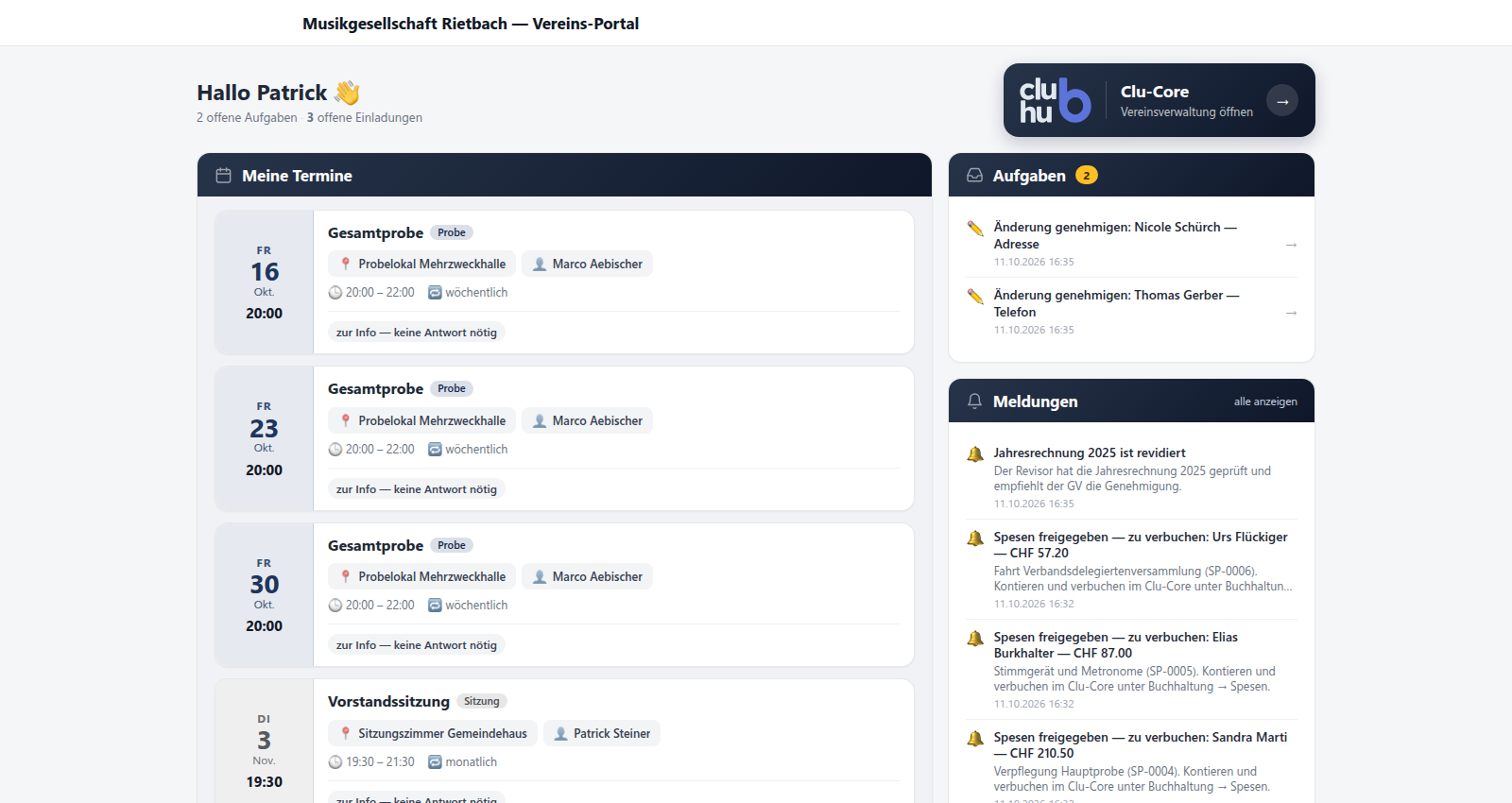Open Spesen notification for Sandra Marti CHF 210.50
This screenshot has width=1512, height=803.
(x=1132, y=763)
